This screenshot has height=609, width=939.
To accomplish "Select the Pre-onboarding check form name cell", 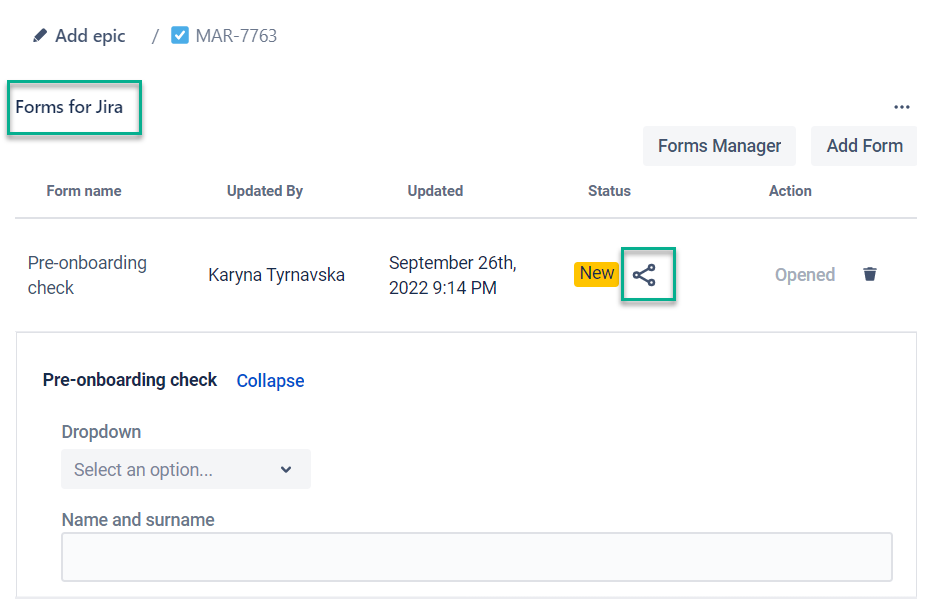I will click(87, 275).
